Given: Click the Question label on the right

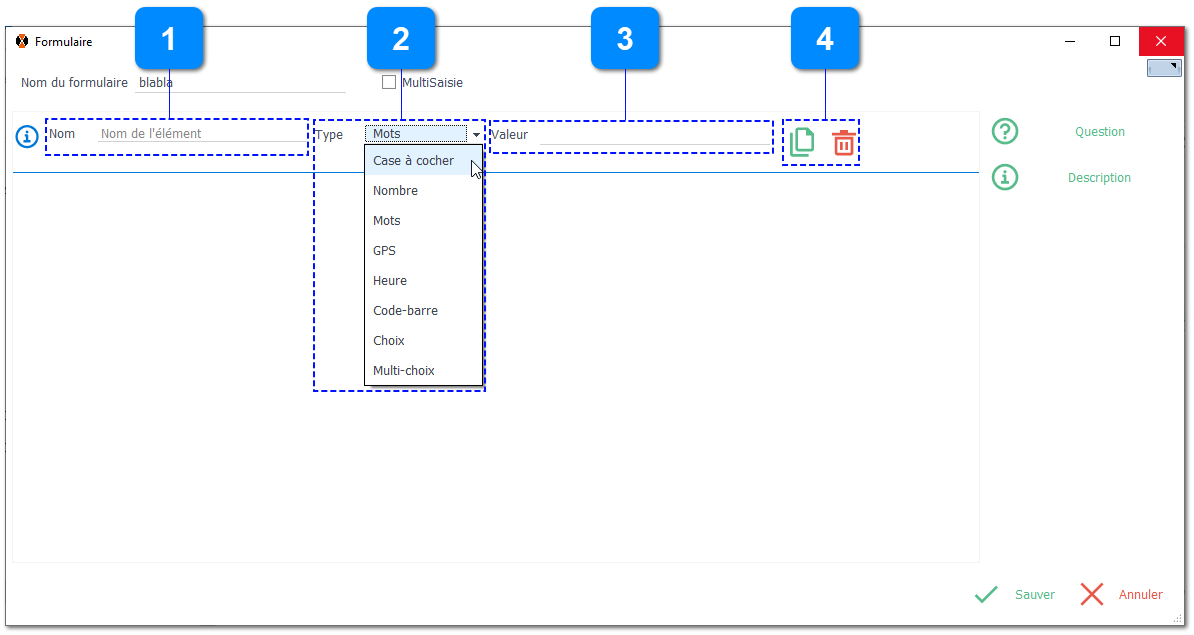Looking at the screenshot, I should pyautogui.click(x=1099, y=132).
